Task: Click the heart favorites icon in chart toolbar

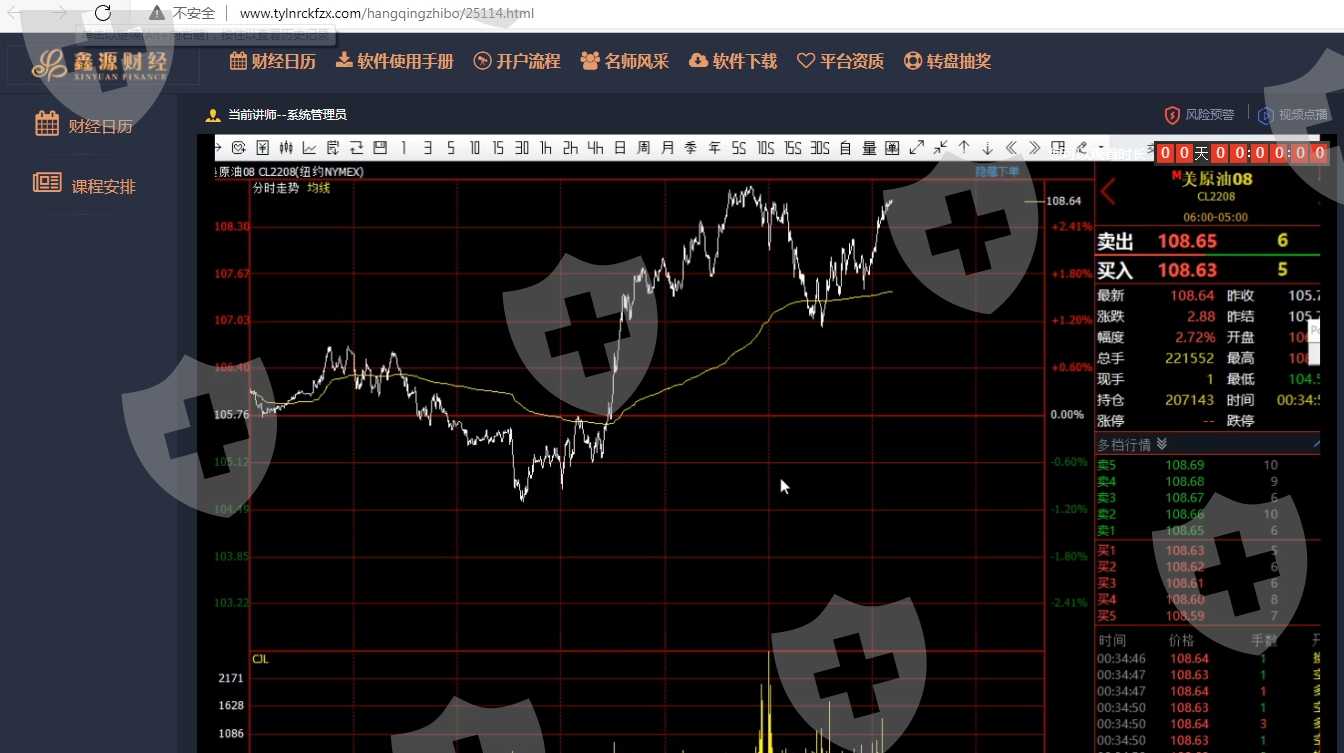Action: pyautogui.click(x=237, y=148)
